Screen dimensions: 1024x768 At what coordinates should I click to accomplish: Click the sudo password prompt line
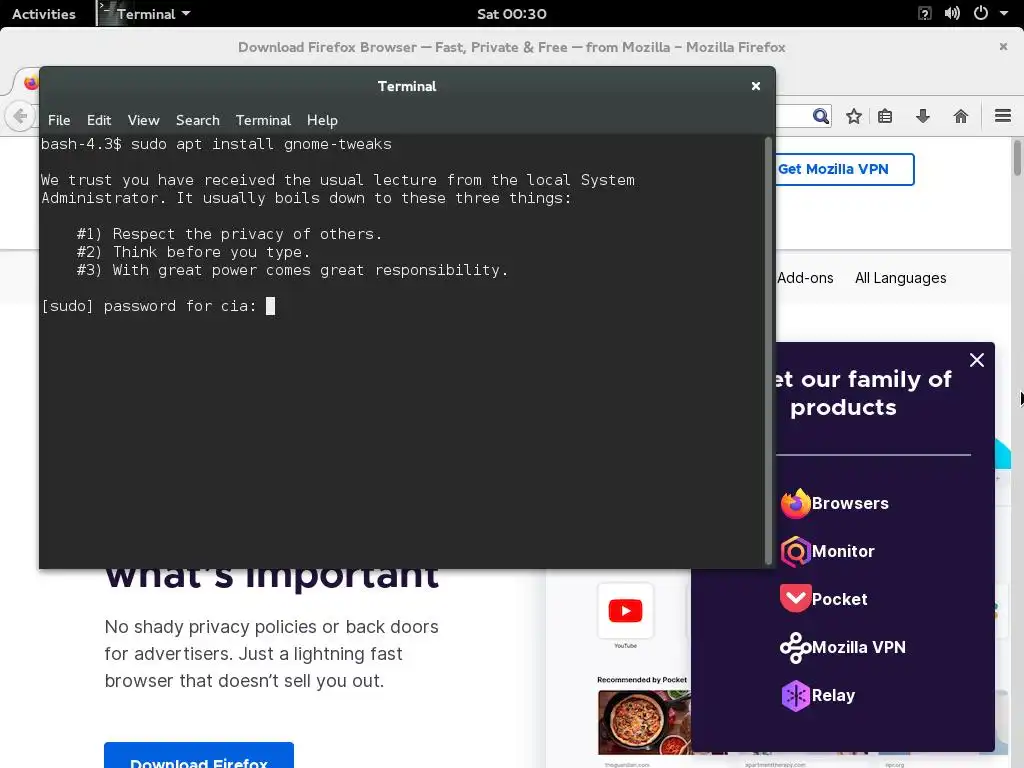click(158, 306)
